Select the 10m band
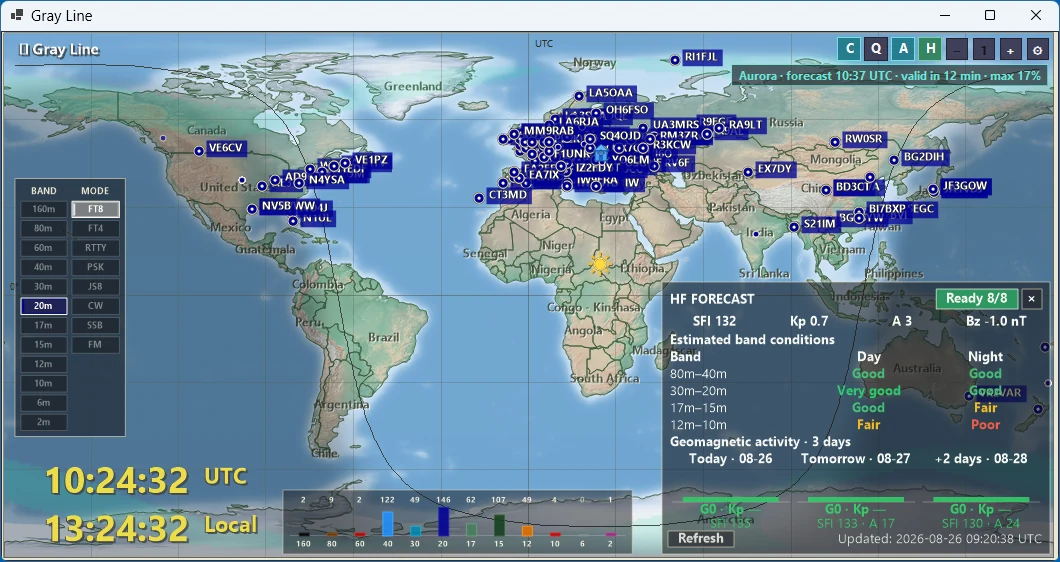This screenshot has width=1060, height=562. coord(43,383)
